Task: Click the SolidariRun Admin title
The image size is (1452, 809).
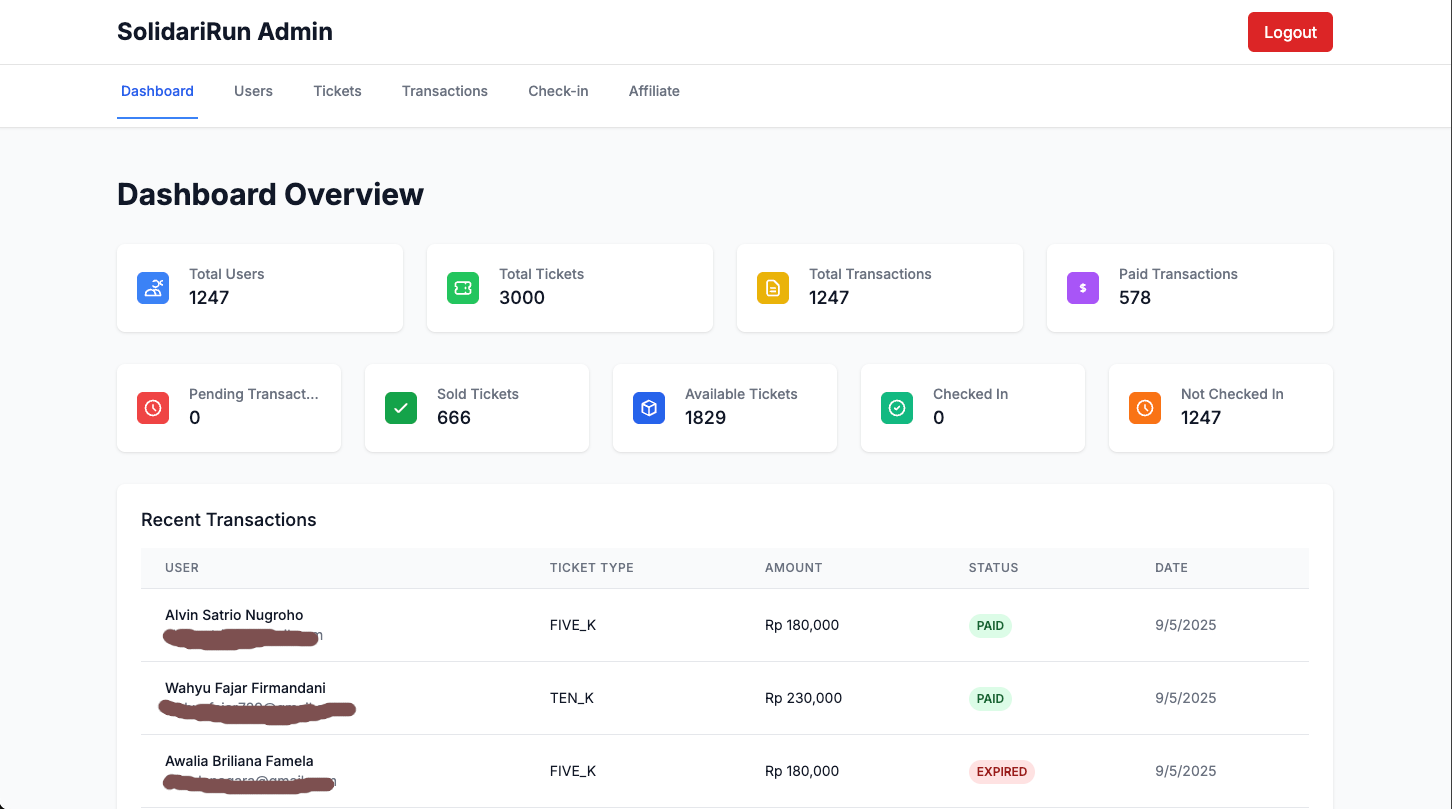Action: pos(225,32)
